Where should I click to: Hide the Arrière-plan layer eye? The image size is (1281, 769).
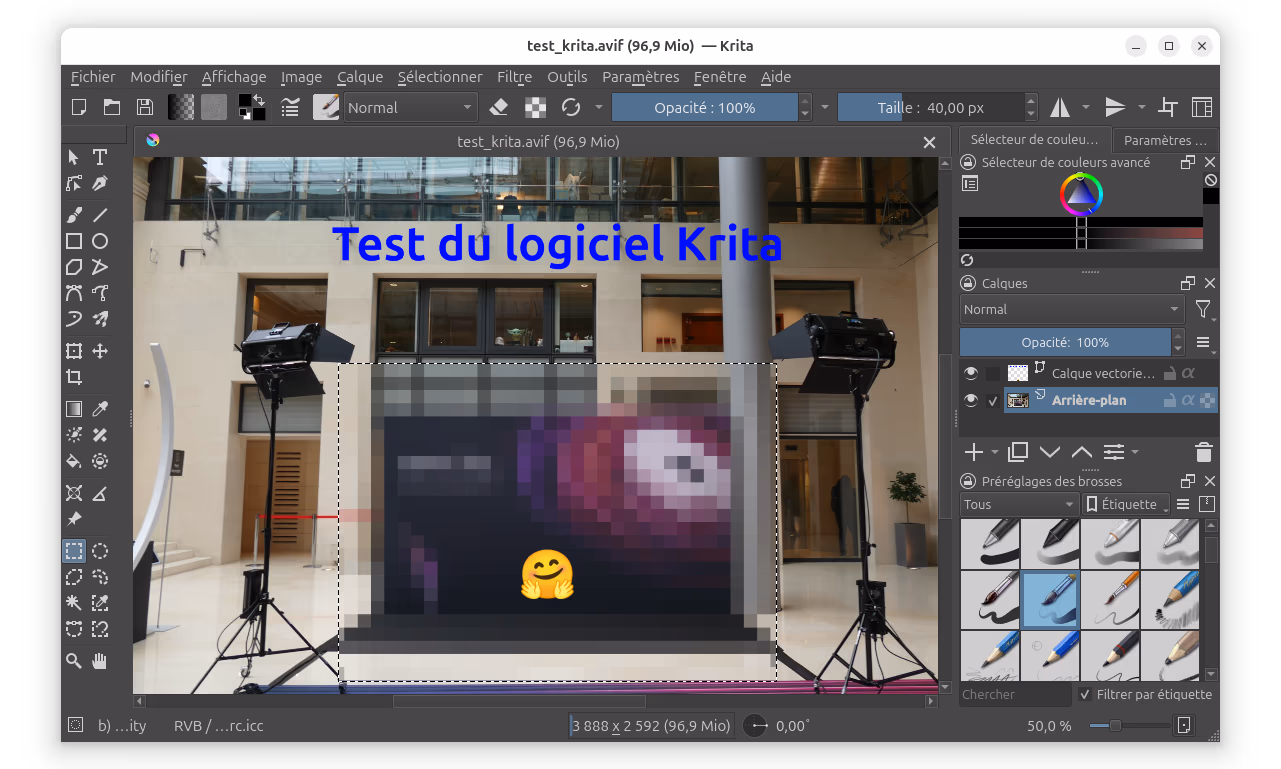pos(970,400)
